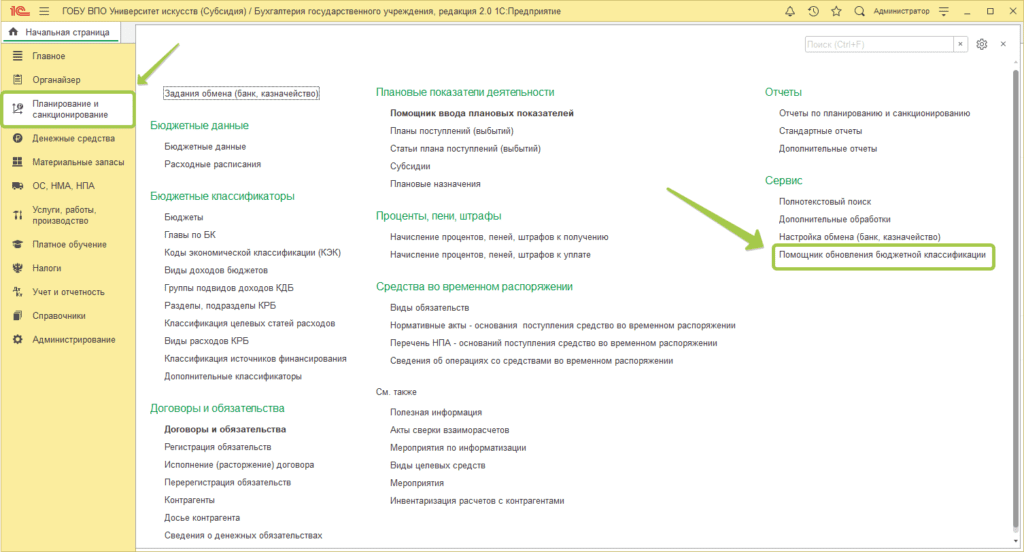Open the history clock icon

click(x=813, y=11)
